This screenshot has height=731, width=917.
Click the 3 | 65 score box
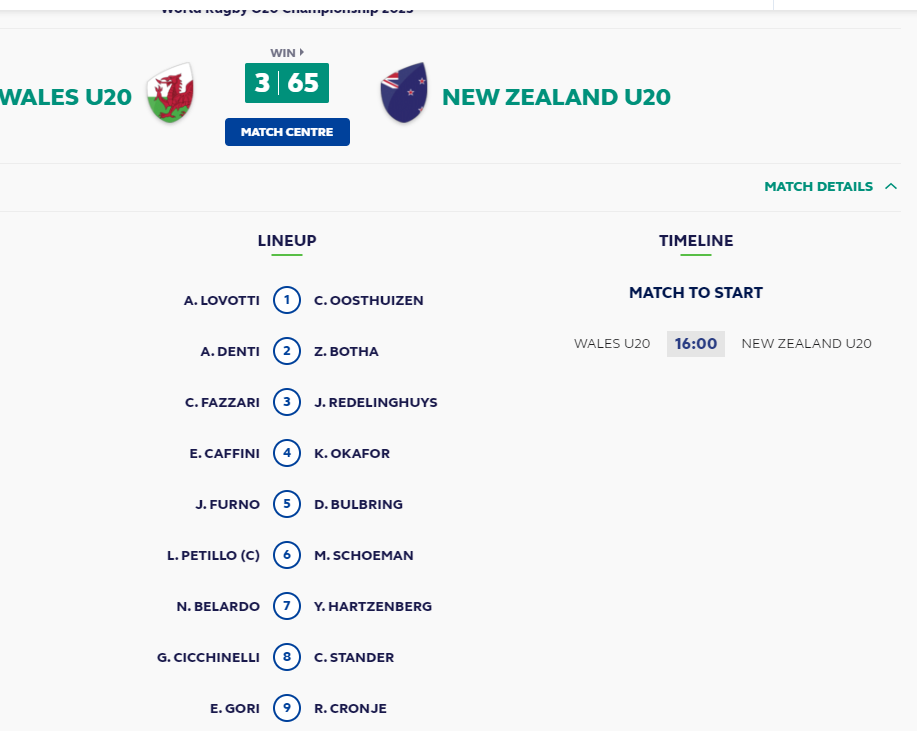click(x=287, y=83)
